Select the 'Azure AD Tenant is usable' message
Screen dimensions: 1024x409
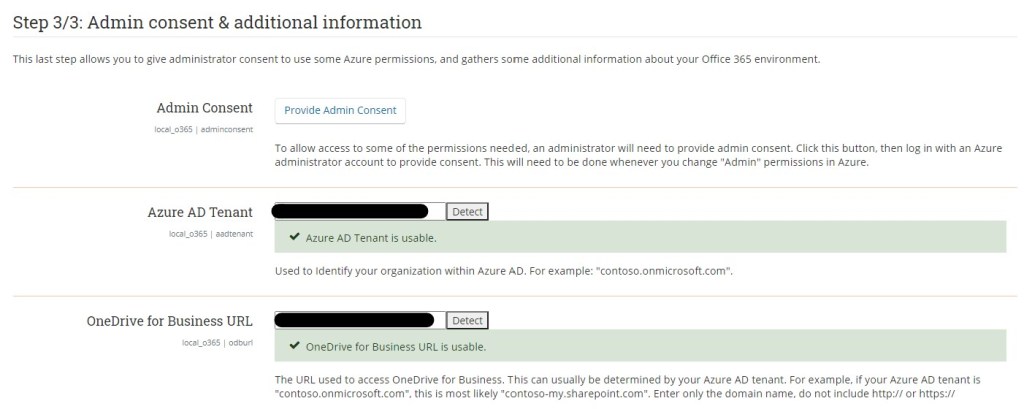(x=370, y=238)
